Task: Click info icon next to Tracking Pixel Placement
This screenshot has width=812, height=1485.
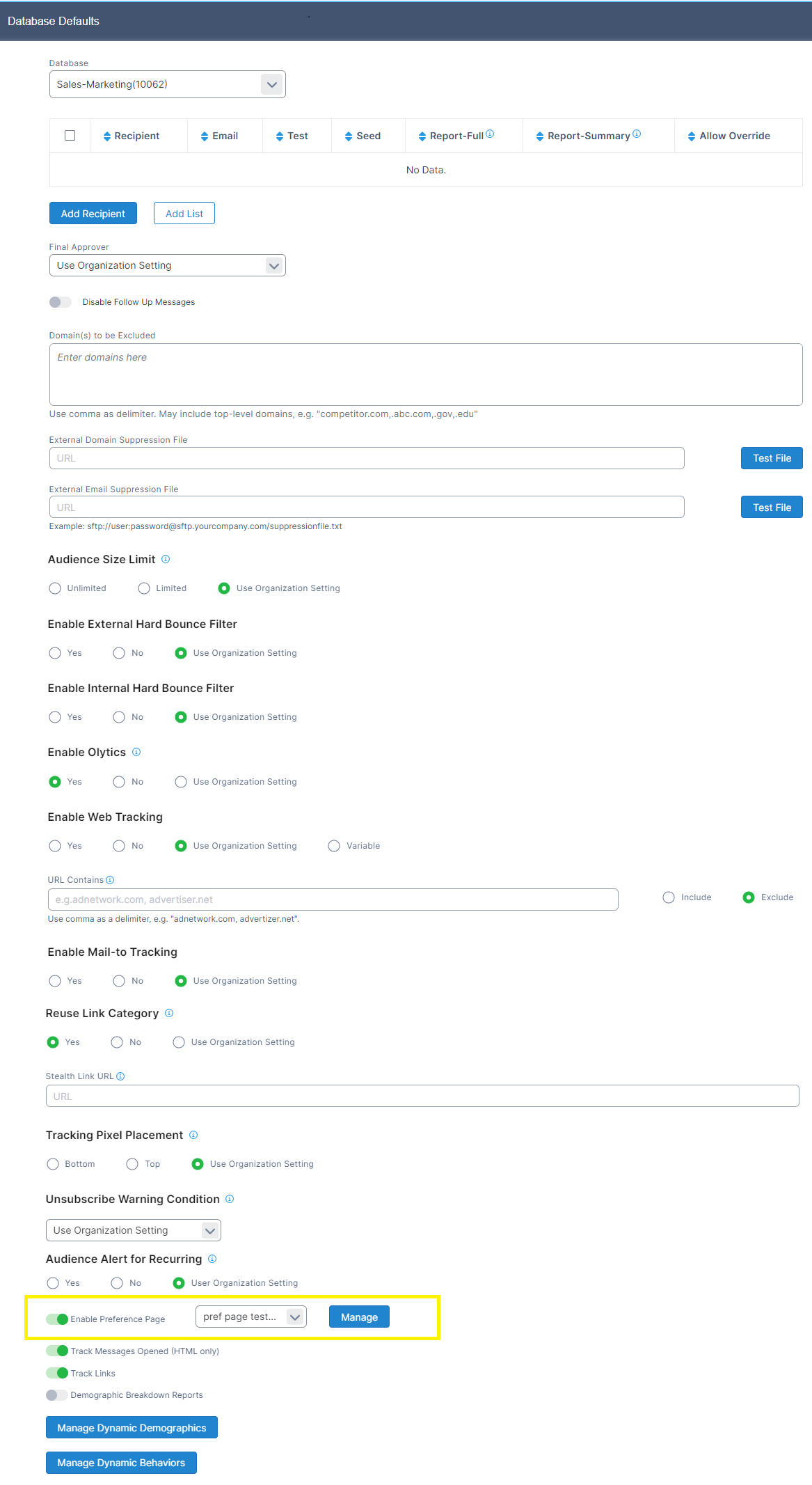Action: [193, 1135]
